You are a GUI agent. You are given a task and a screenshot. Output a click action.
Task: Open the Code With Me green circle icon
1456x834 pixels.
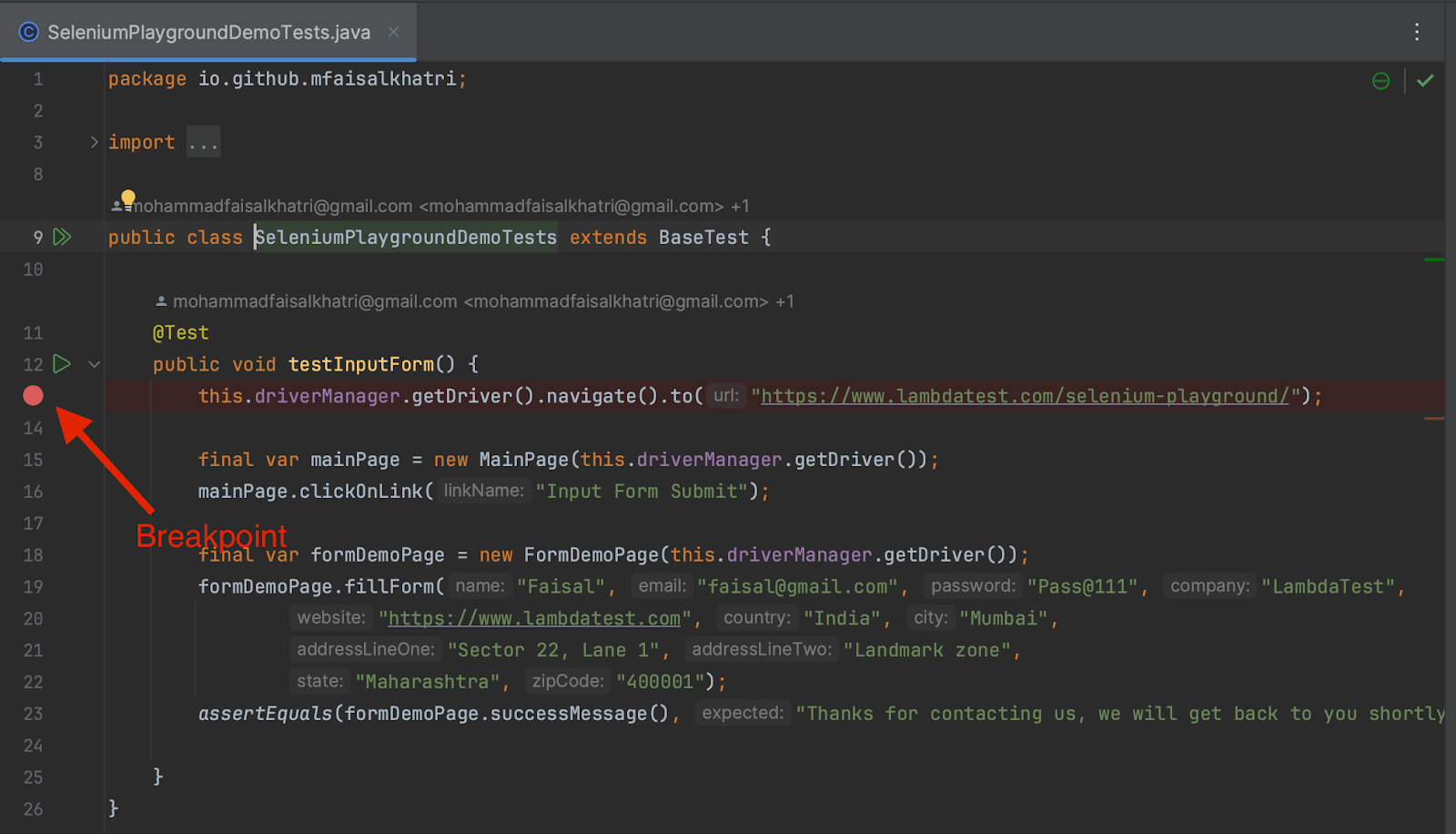(1380, 80)
